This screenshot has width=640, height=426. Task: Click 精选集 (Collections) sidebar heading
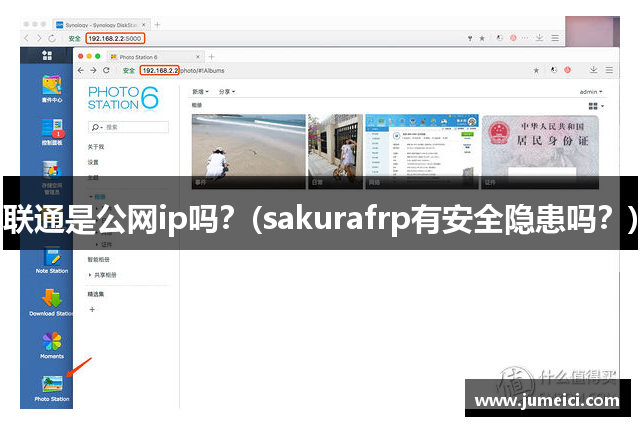point(96,294)
